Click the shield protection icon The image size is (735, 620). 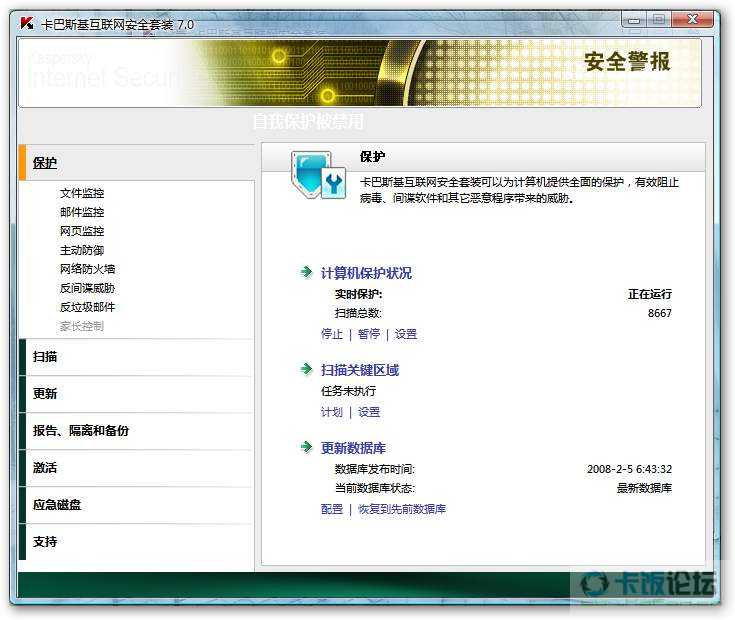pos(318,175)
